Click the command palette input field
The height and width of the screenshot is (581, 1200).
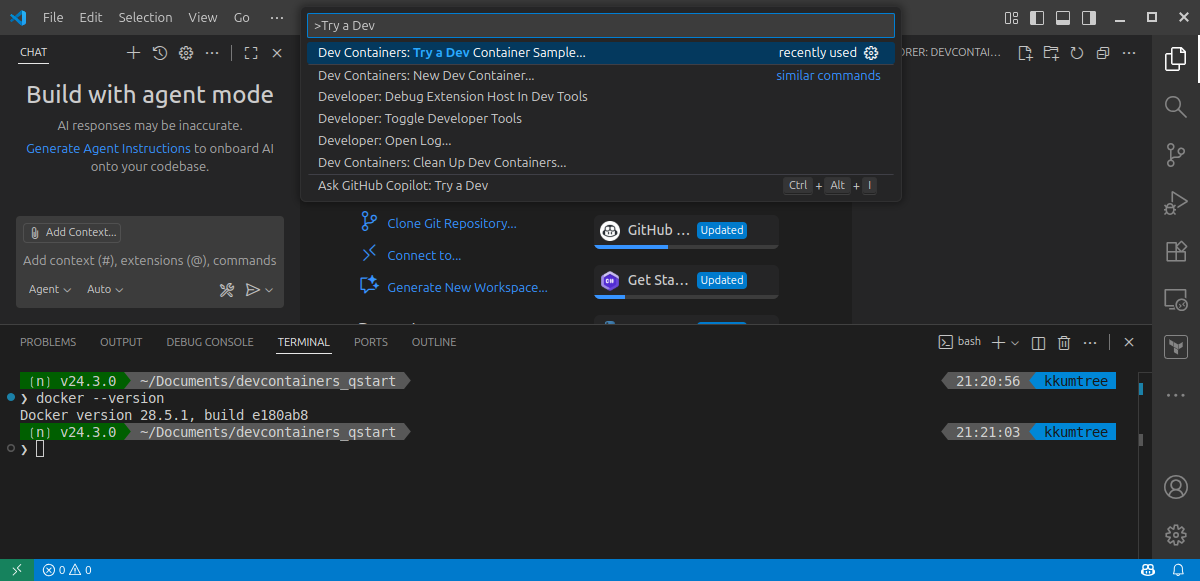[x=601, y=25]
